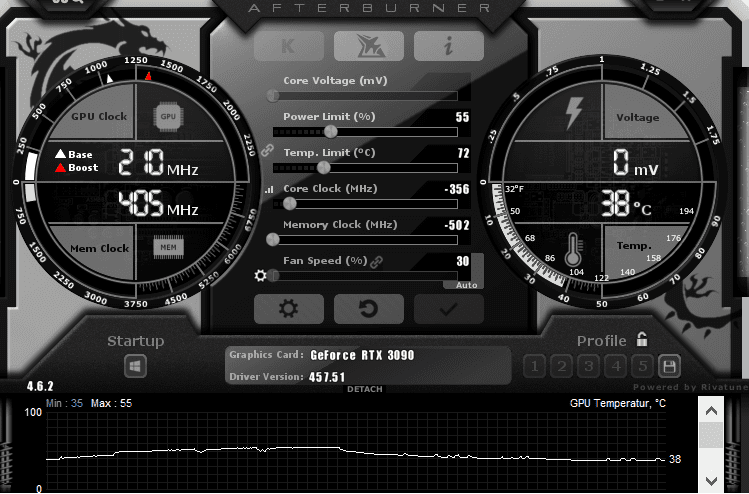Select profile slot 5

[x=642, y=366]
